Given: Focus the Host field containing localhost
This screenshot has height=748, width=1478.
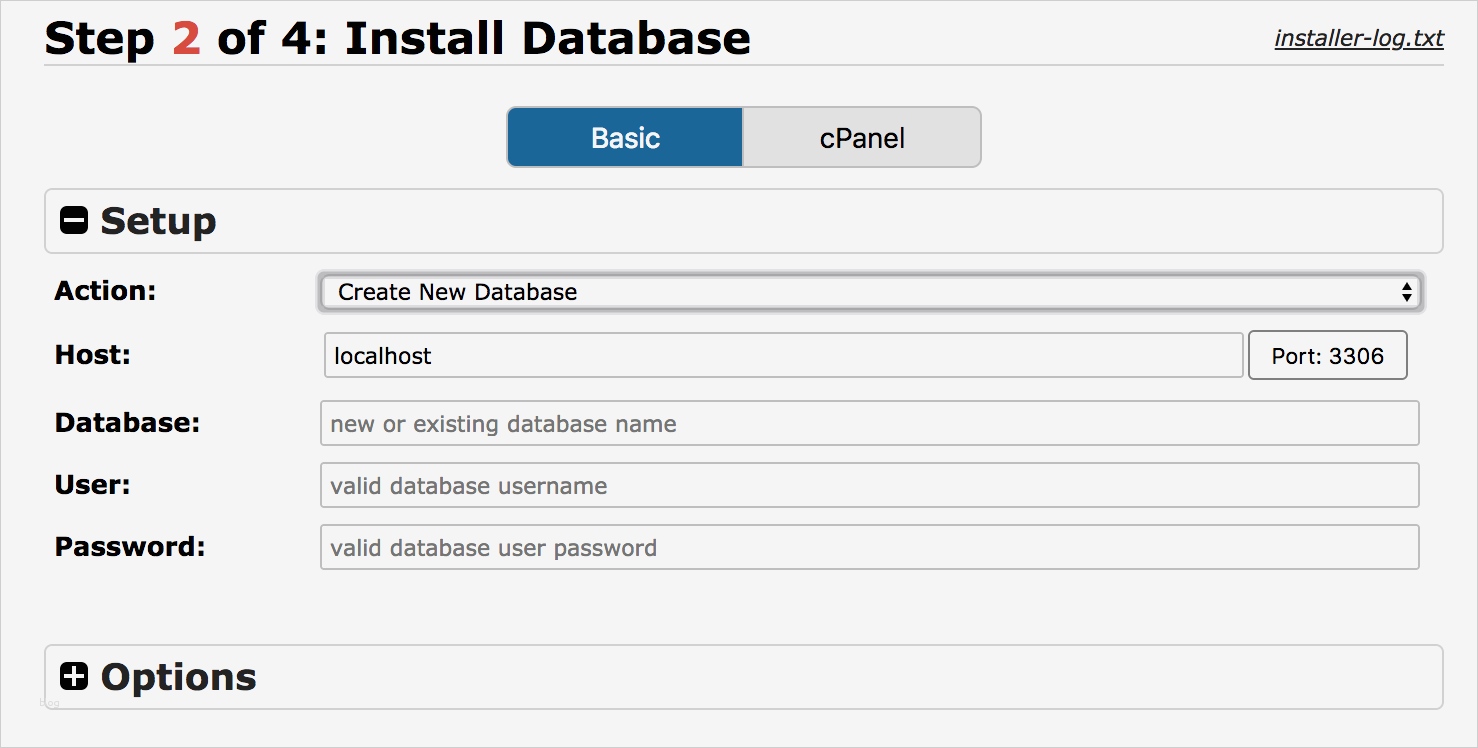Looking at the screenshot, I should click(783, 356).
